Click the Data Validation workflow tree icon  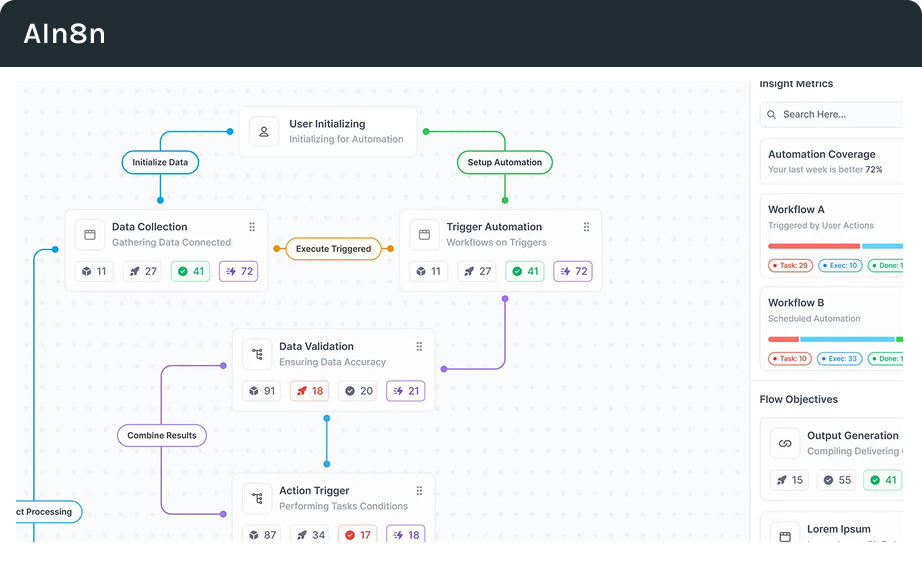(x=258, y=354)
